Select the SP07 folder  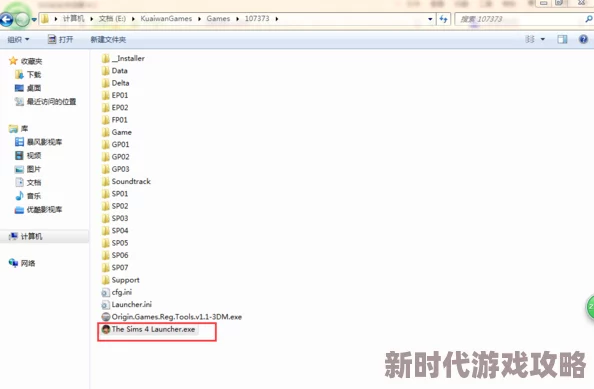(x=115, y=267)
